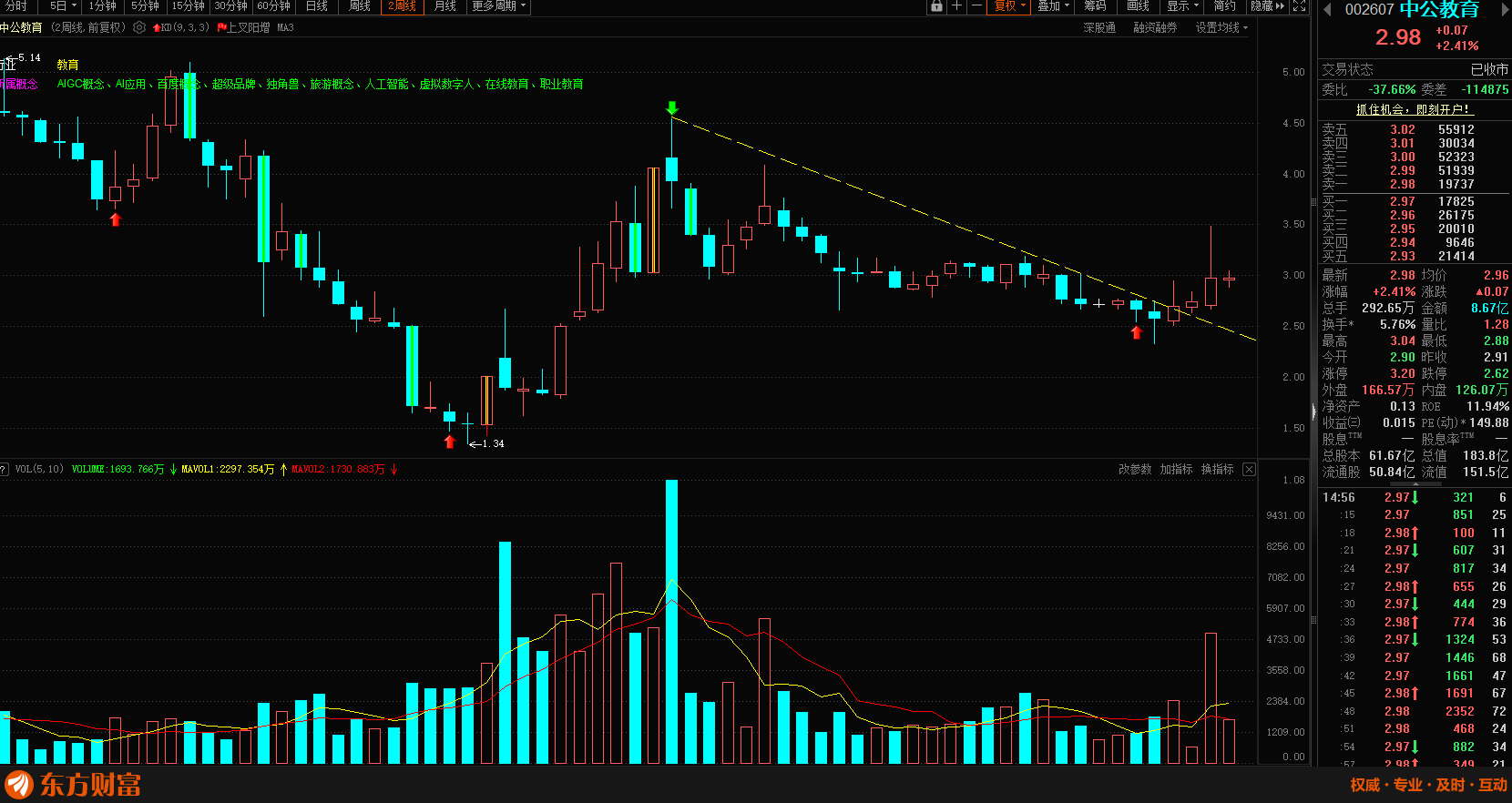
Task: Select 30分钟 period tab
Action: point(232,5)
